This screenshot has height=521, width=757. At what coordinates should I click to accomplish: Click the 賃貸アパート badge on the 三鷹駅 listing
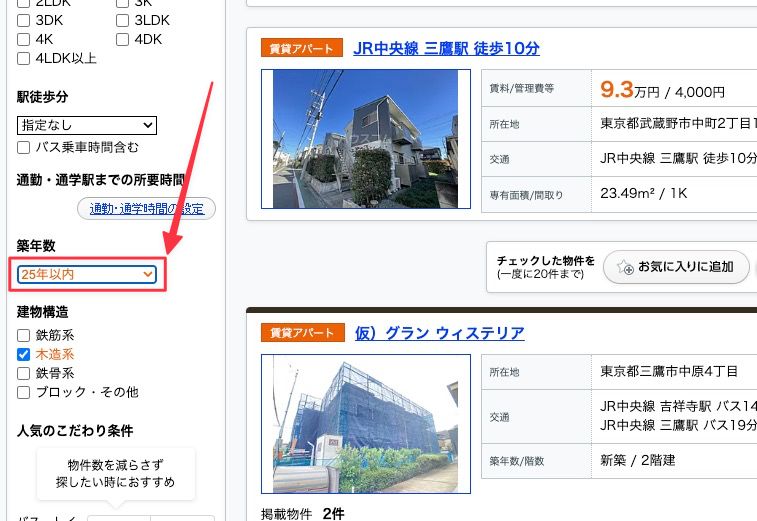click(x=300, y=48)
